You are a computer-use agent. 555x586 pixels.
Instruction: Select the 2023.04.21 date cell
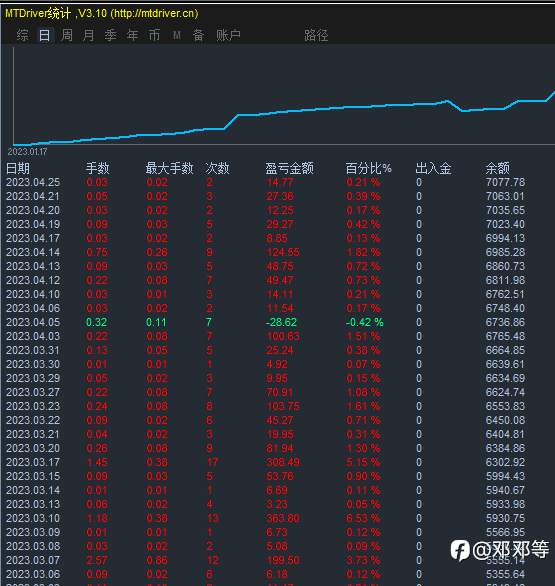[33, 196]
